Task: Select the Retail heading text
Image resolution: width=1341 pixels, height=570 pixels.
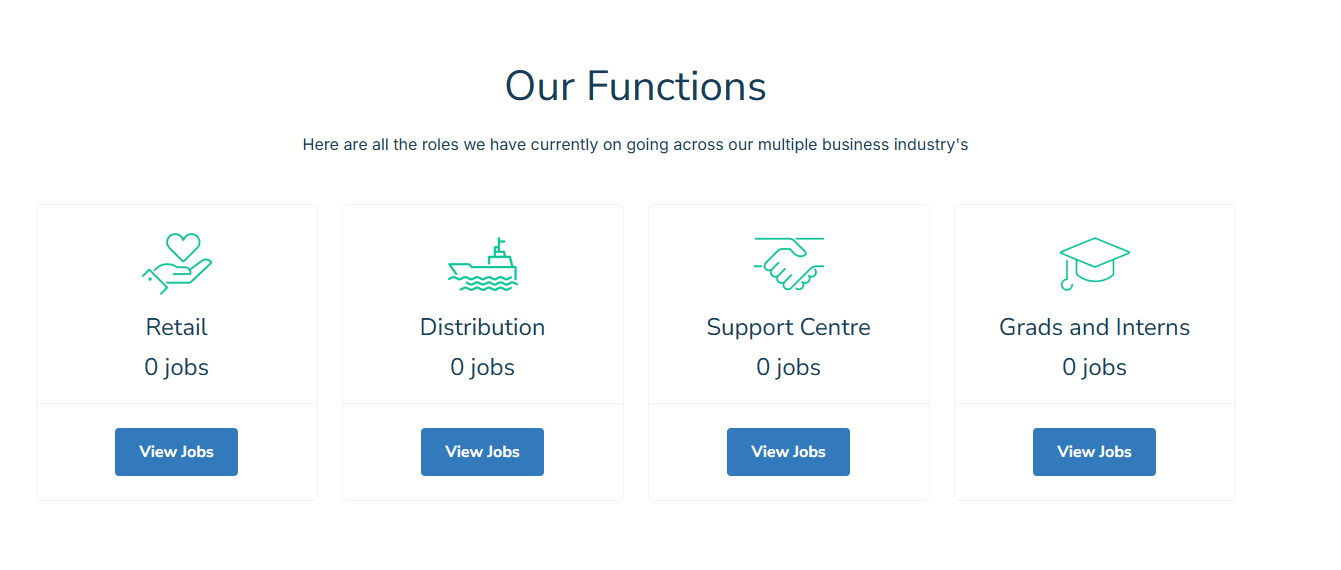Action: click(177, 327)
